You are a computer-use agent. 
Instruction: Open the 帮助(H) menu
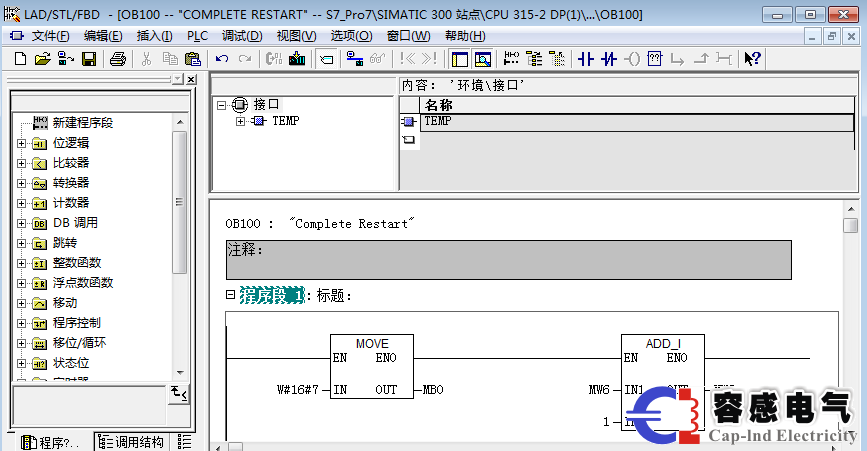click(x=465, y=36)
